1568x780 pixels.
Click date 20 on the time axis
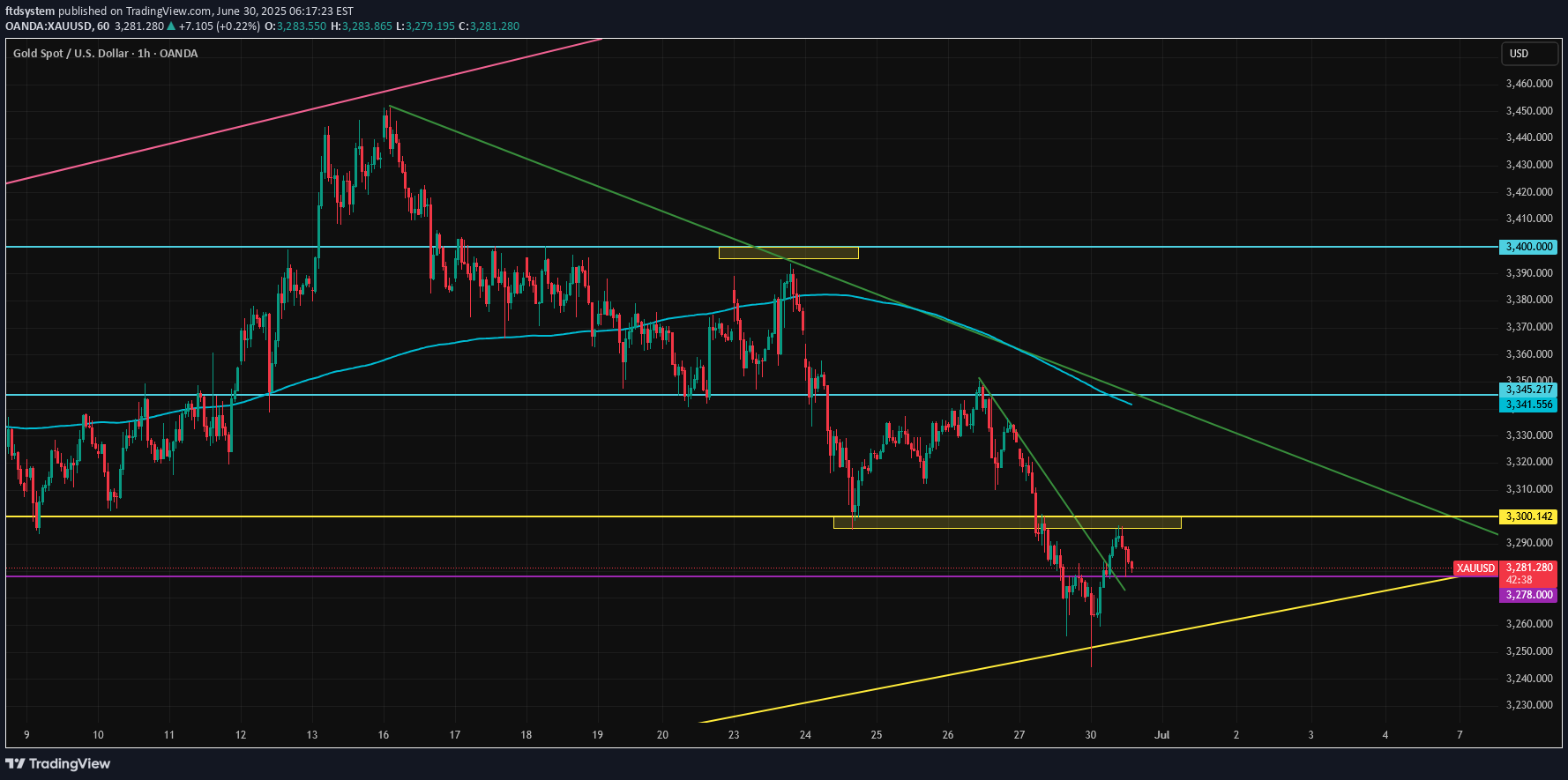(663, 734)
